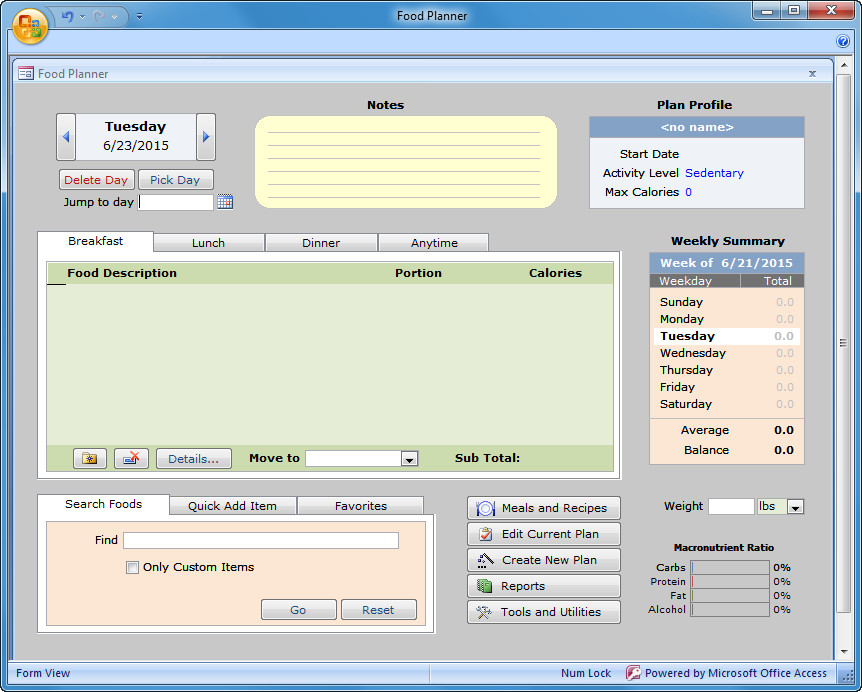Click the Max Calories value 0
This screenshot has height=692, width=862.
[688, 192]
